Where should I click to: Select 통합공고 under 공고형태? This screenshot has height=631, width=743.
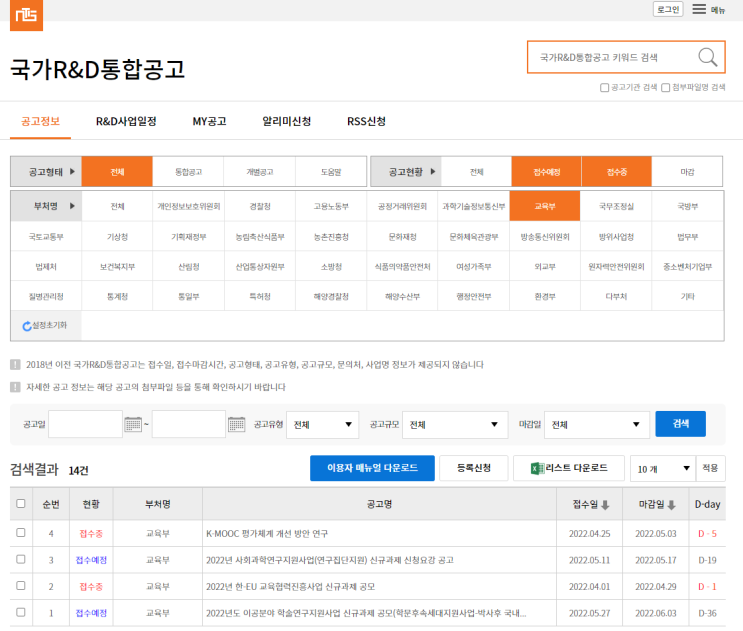(x=189, y=171)
